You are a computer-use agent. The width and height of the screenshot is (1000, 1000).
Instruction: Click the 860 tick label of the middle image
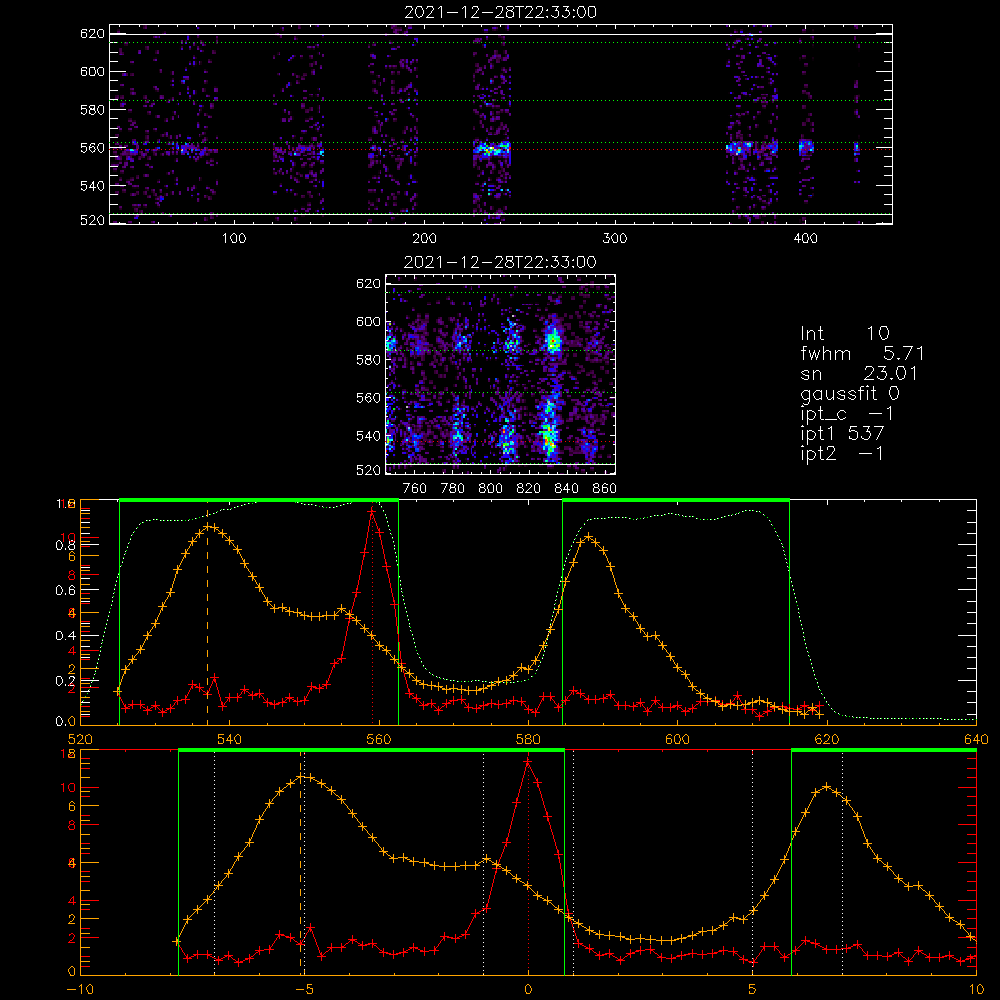[x=605, y=489]
